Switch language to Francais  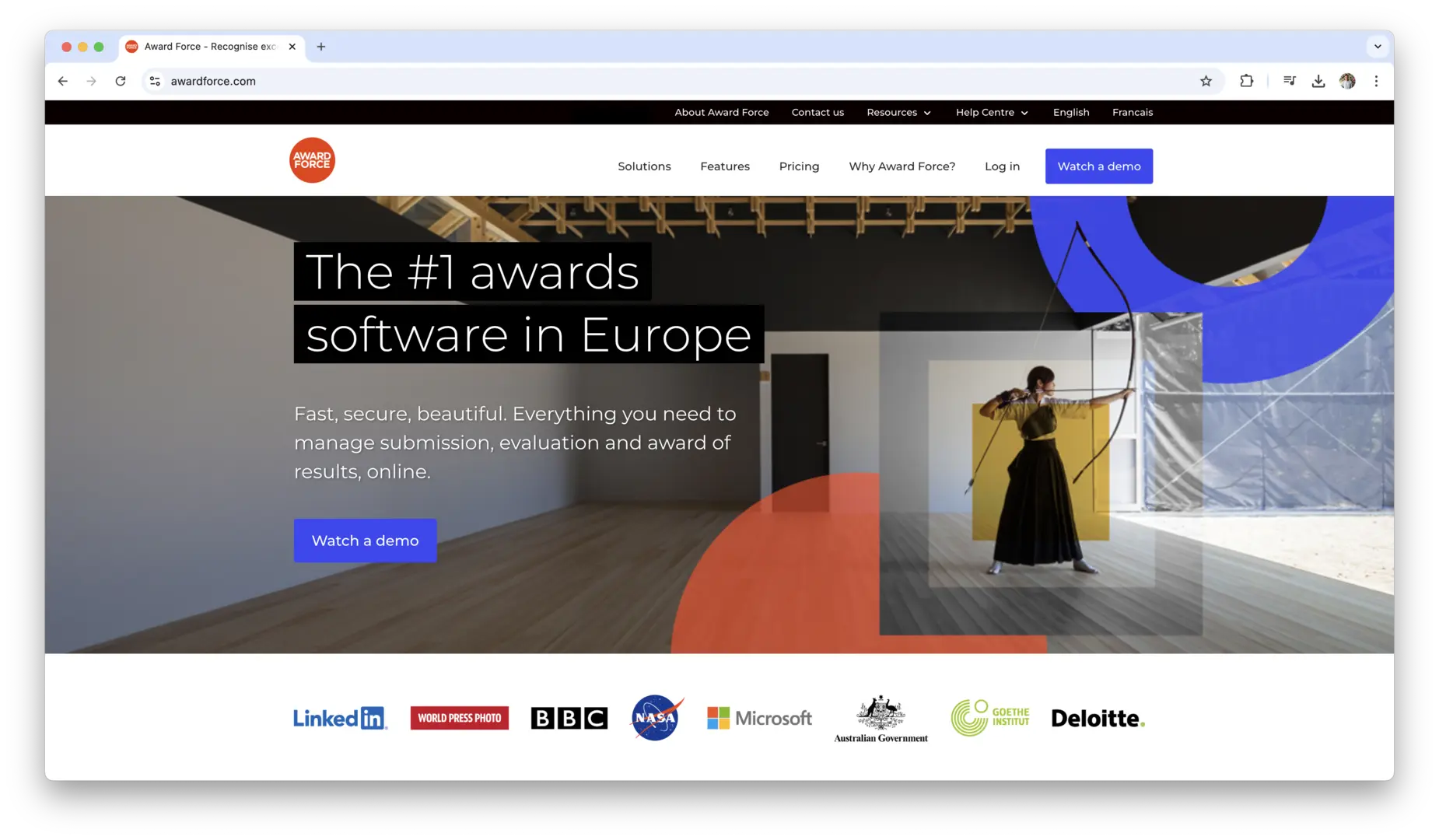point(1133,112)
